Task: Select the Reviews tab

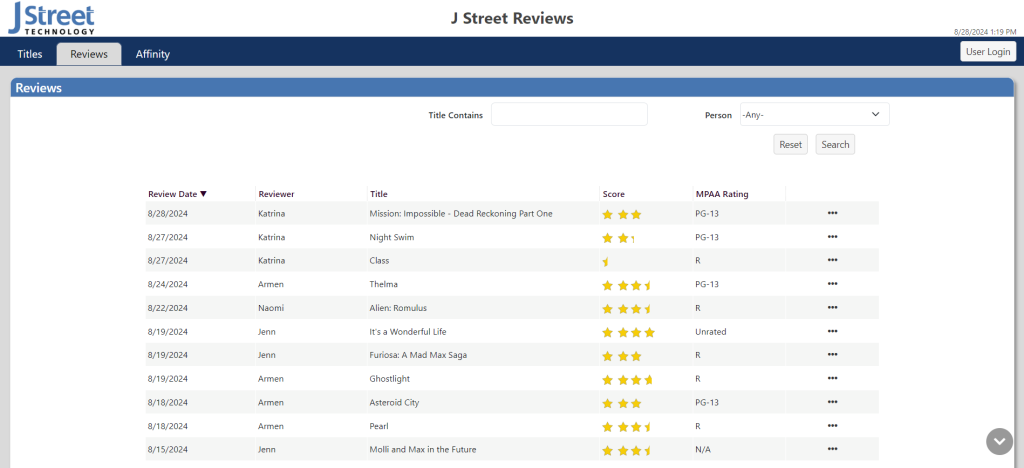Action: coord(89,54)
